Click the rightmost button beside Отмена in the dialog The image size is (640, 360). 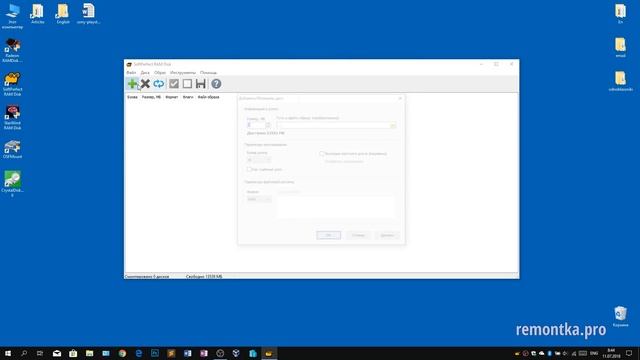pos(387,235)
